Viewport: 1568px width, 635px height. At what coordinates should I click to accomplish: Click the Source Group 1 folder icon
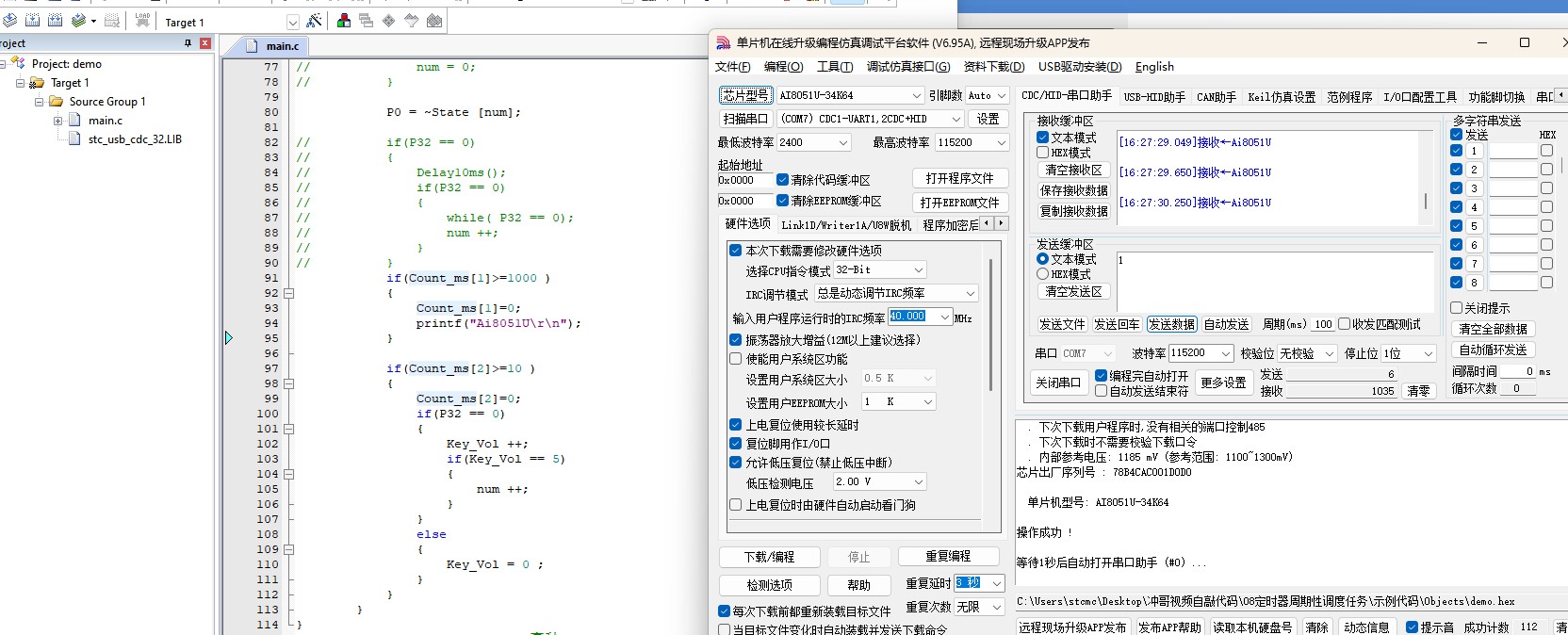coord(56,102)
